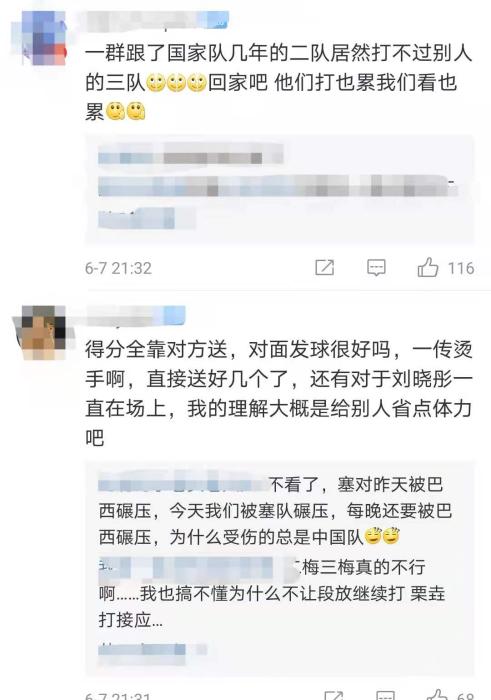Tap the thumbs-up icon showing 68 likes
The image size is (491, 700).
coord(437,696)
